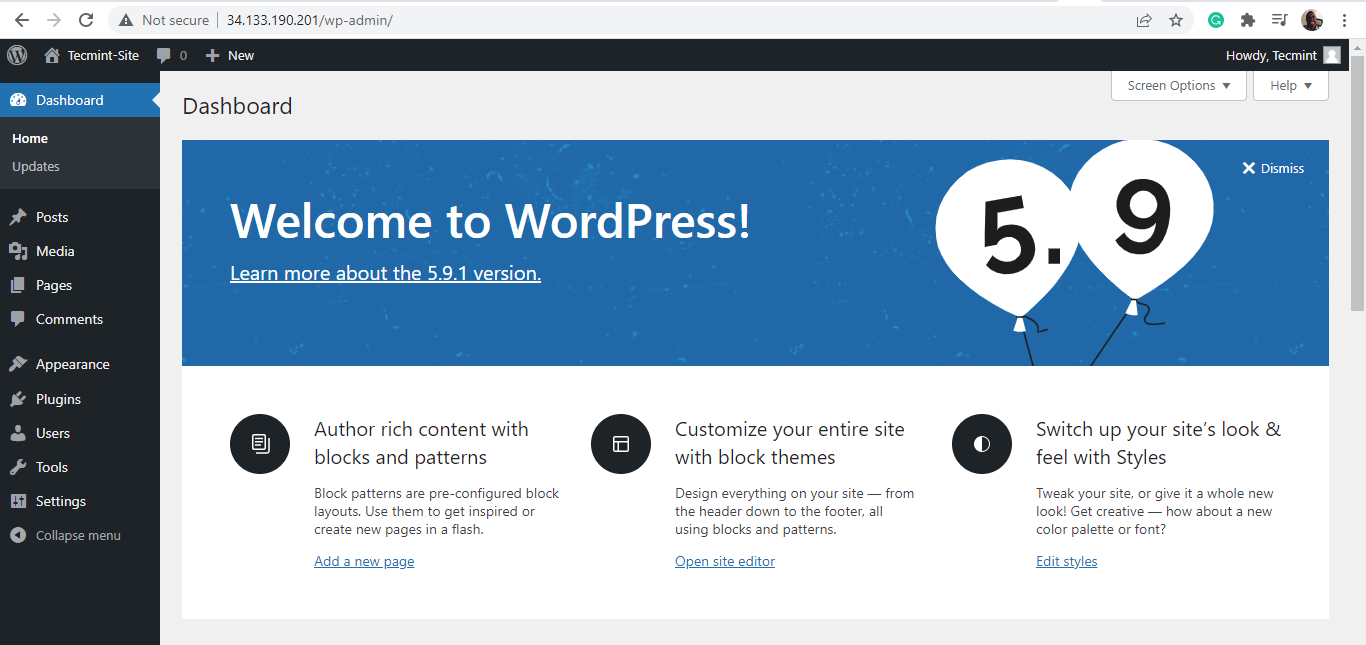1366x645 pixels.
Task: Expand the Help dropdown tab
Action: tap(1291, 86)
